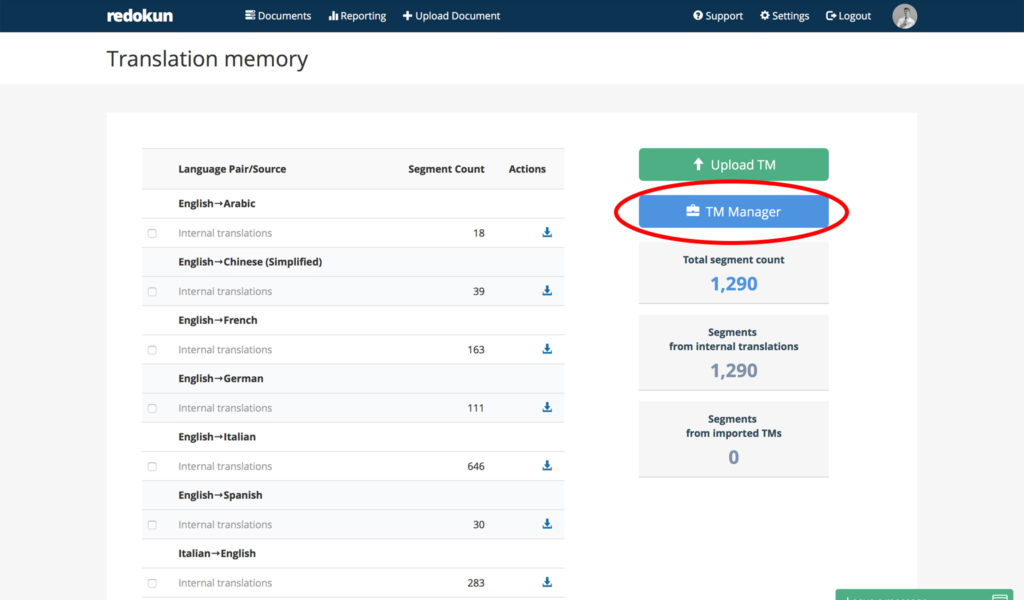
Task: Click the Actions column header
Action: click(527, 169)
